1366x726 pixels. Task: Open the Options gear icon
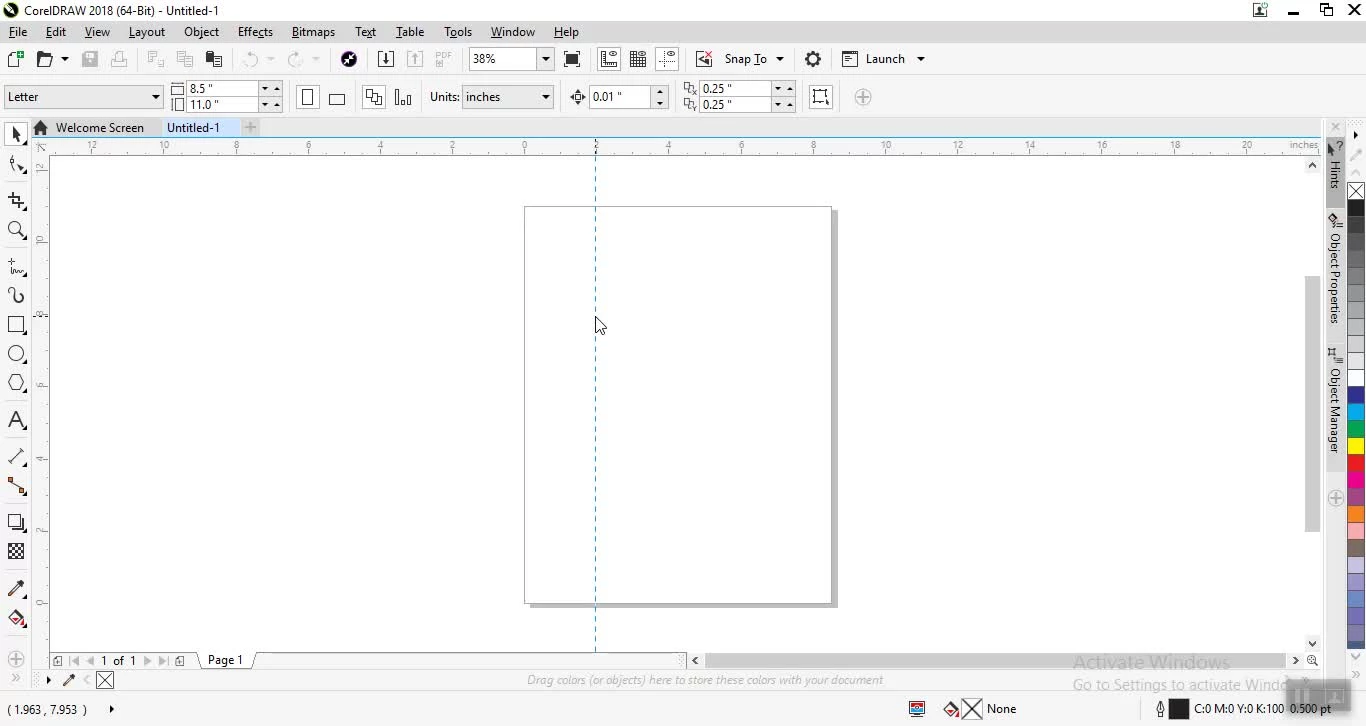(x=813, y=59)
